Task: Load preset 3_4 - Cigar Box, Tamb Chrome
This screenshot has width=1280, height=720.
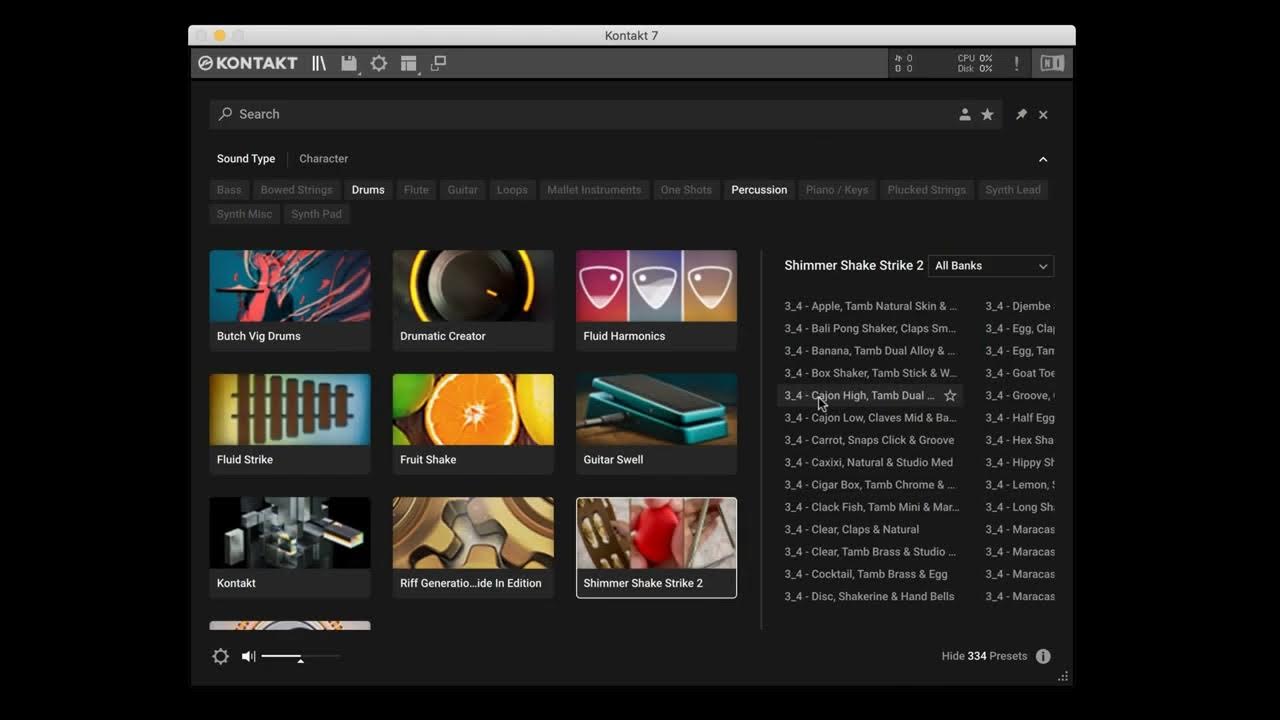Action: point(870,485)
